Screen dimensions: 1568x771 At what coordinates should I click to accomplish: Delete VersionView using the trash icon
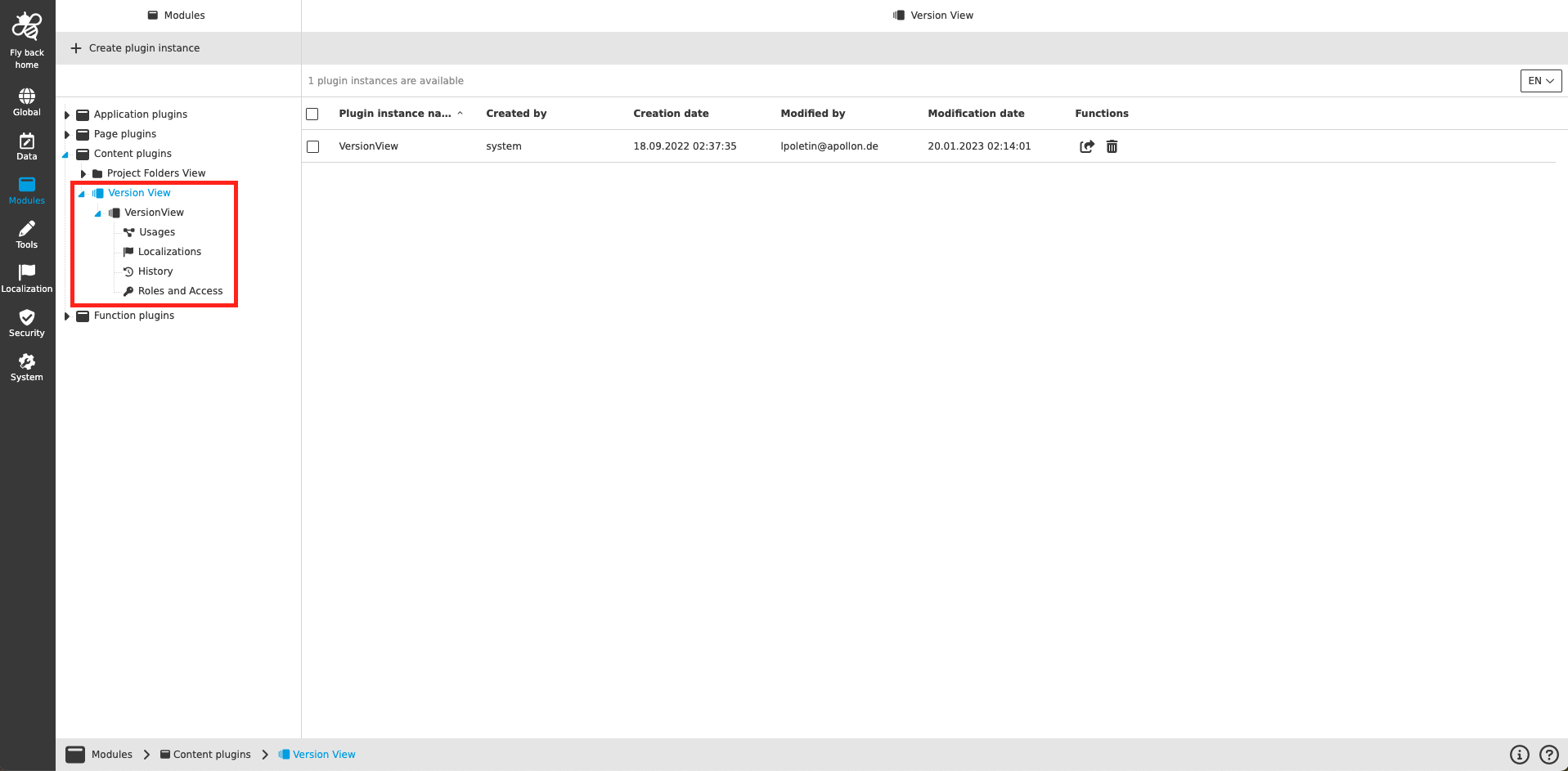pos(1112,146)
